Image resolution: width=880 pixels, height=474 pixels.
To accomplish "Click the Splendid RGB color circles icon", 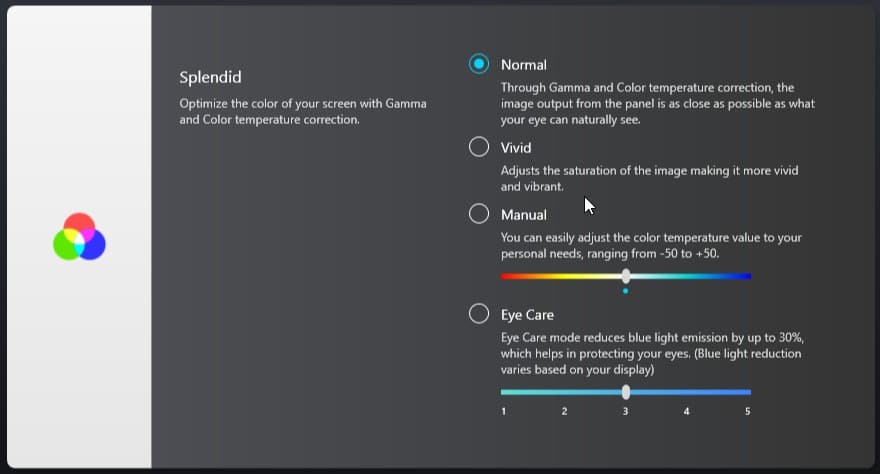I will coord(79,238).
